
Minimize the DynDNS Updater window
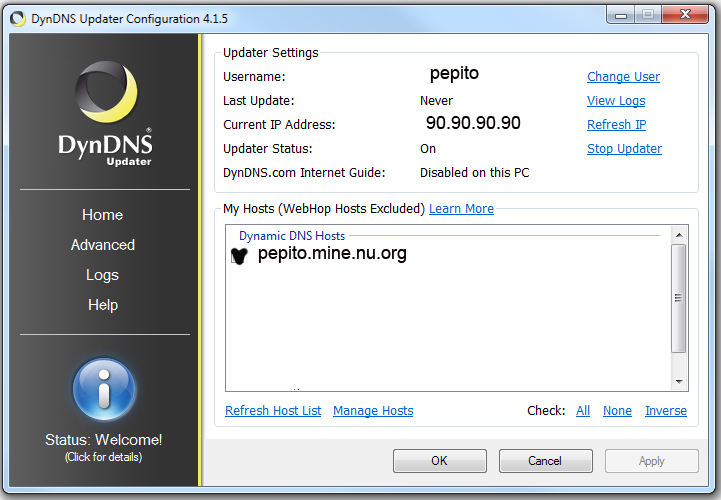click(x=621, y=15)
